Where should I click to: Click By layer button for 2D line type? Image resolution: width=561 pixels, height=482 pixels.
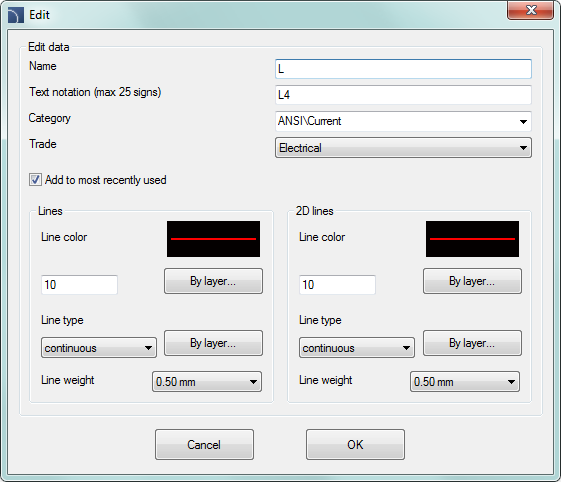point(472,343)
